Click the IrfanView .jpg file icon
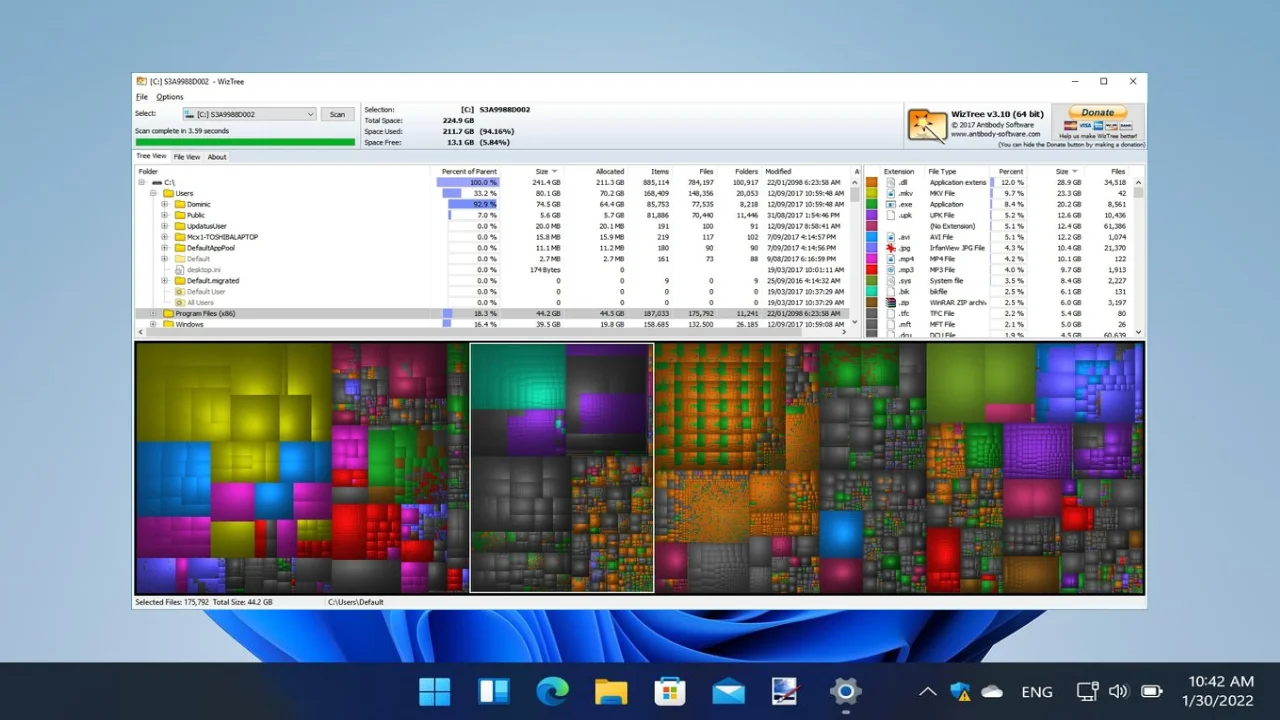This screenshot has width=1280, height=720. point(890,248)
